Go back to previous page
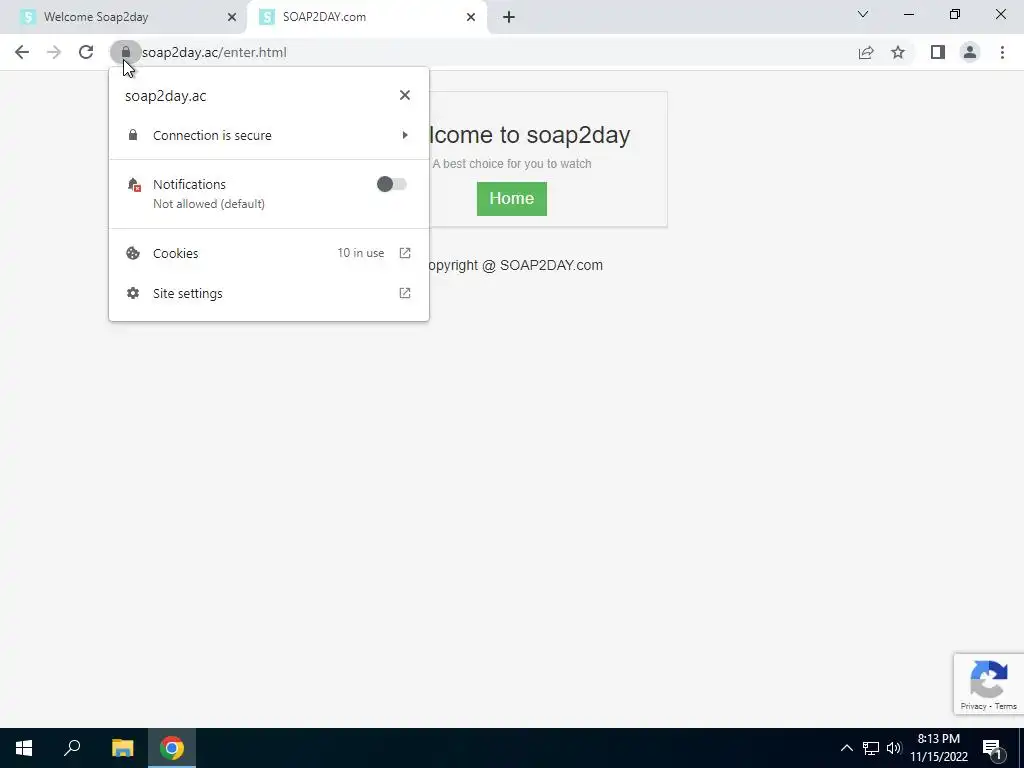The height and width of the screenshot is (768, 1024). [22, 52]
